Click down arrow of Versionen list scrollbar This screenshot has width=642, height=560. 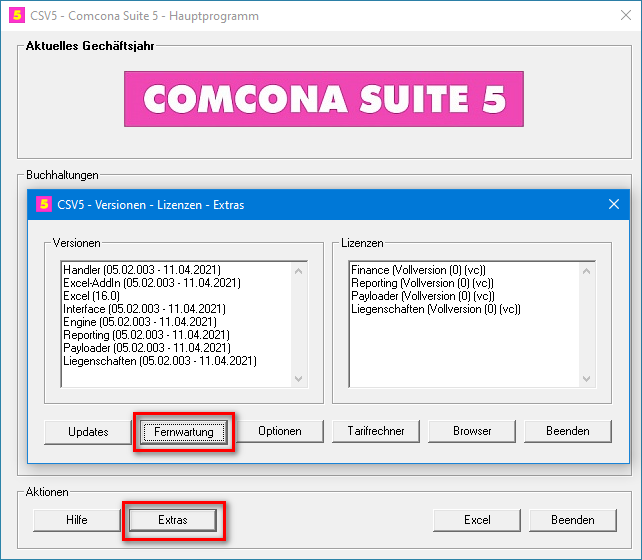(x=298, y=379)
